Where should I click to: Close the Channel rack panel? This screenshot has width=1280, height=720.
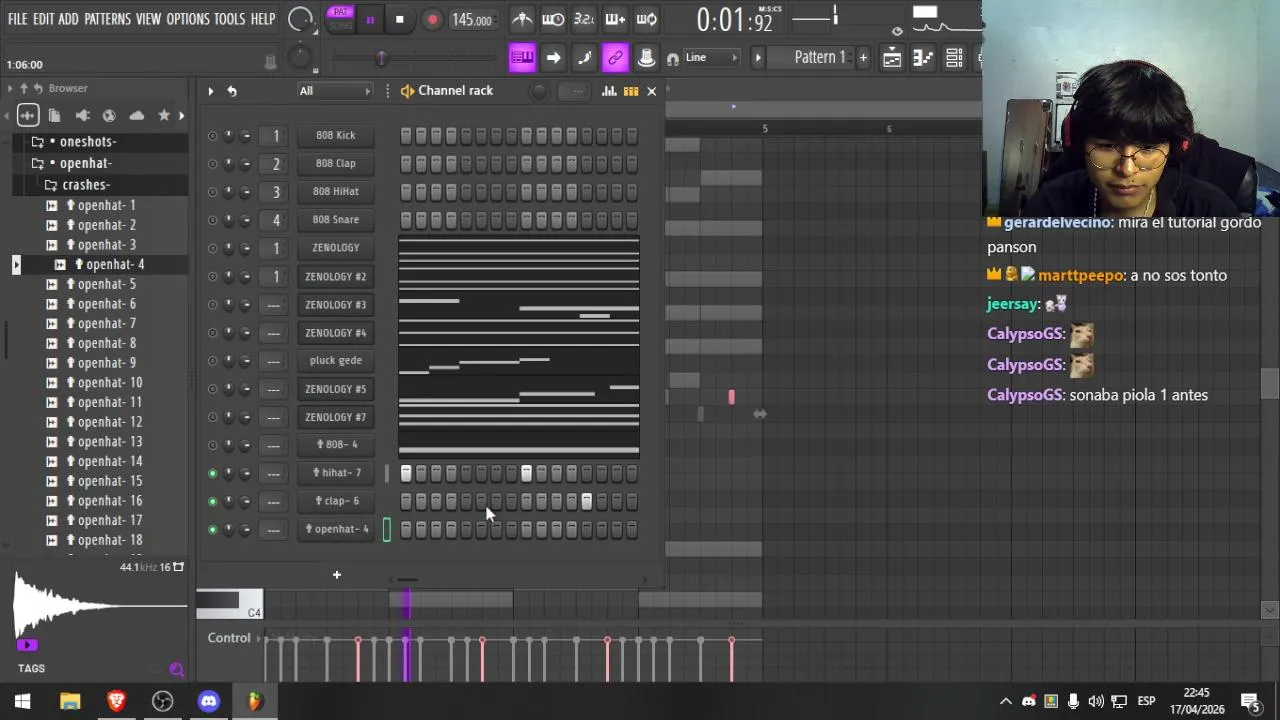click(652, 91)
